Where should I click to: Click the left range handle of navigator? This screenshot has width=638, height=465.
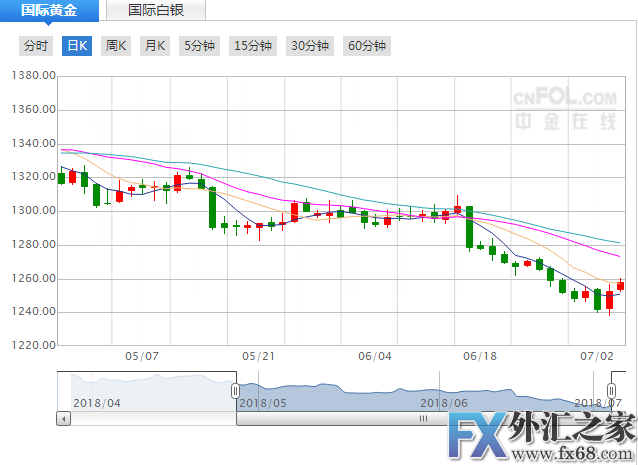(236, 391)
